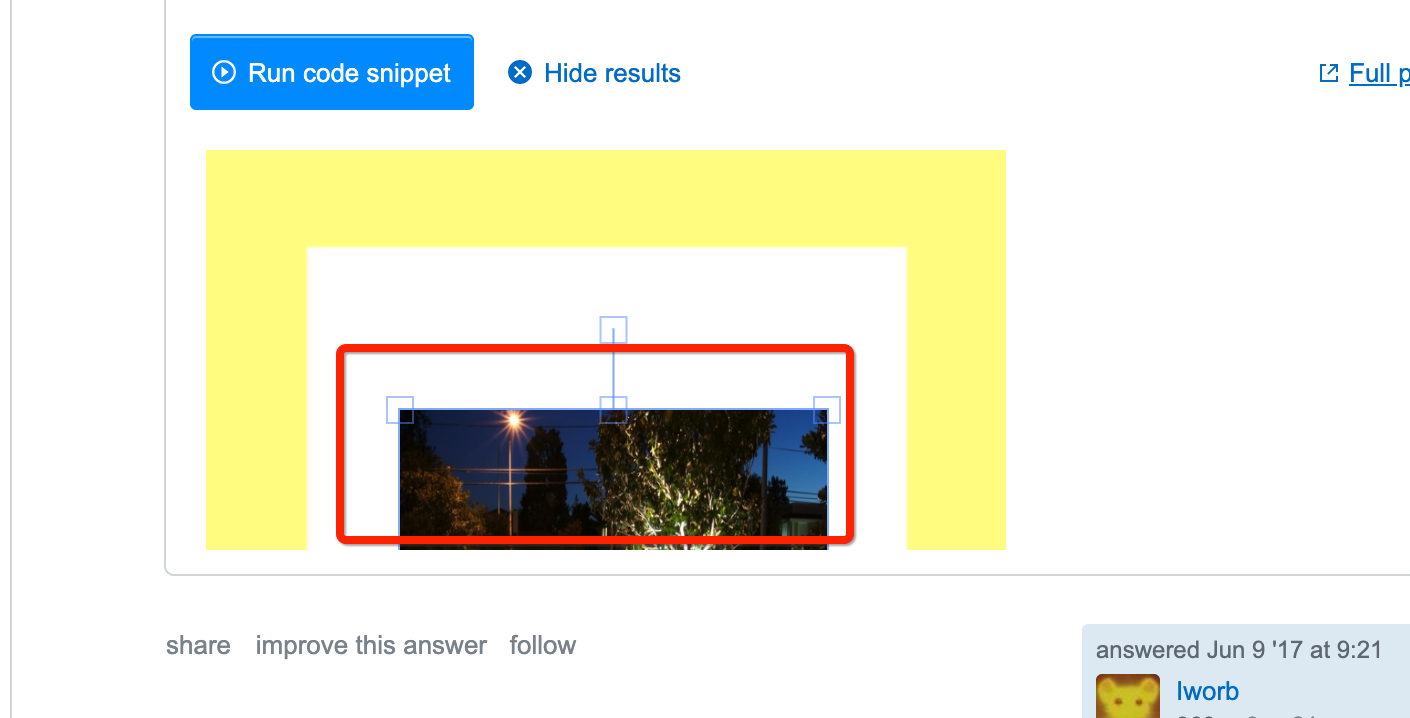This screenshot has height=718, width=1410.
Task: Click the top-center resize handle of the image
Action: pyautogui.click(x=613, y=409)
